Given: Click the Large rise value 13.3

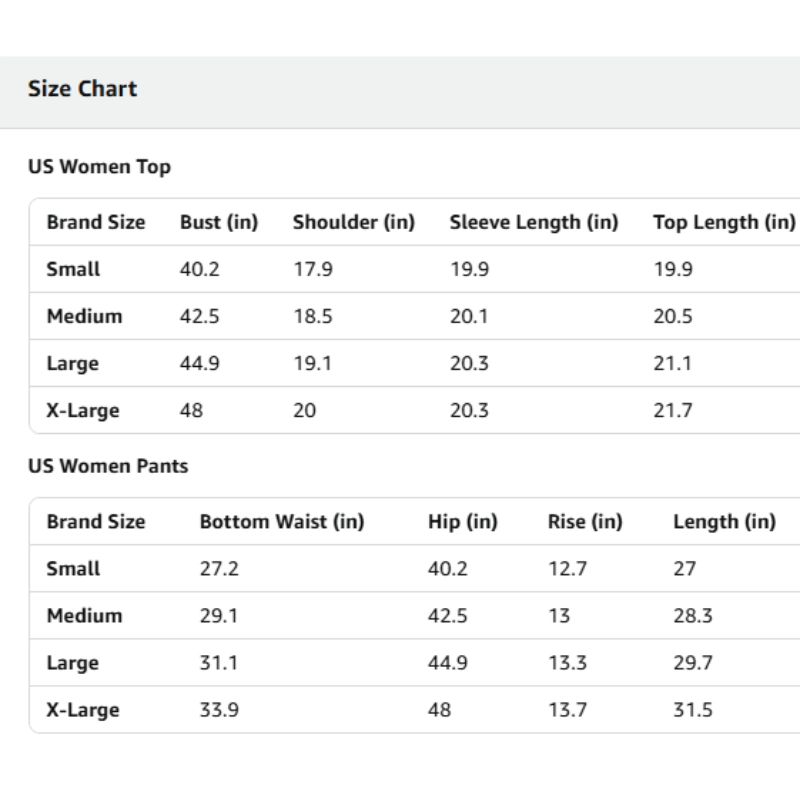Looking at the screenshot, I should [x=567, y=663].
